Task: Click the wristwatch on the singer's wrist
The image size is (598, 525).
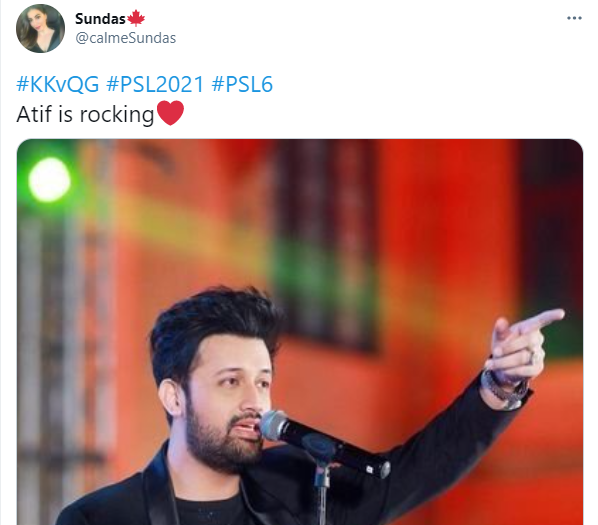Action: [504, 390]
